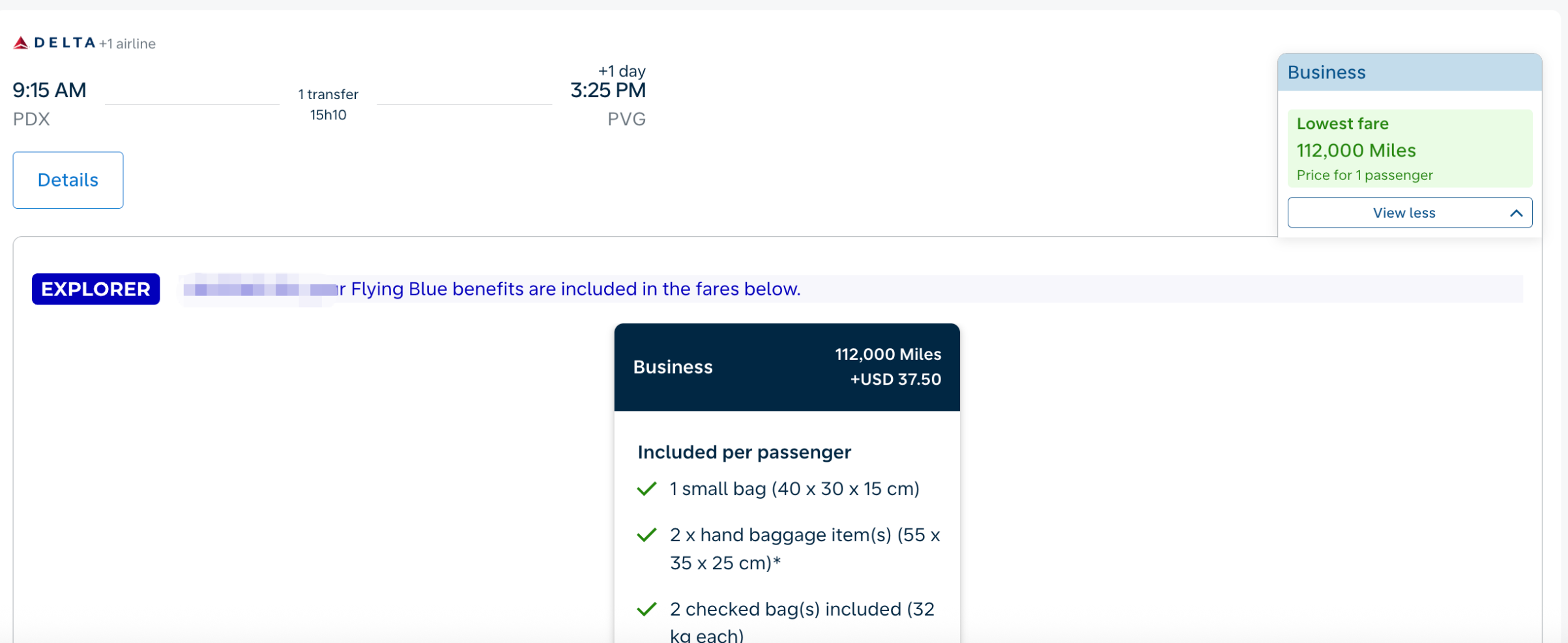Screen dimensions: 1568x643
Task: Click the '+USD 37.50' fee amount
Action: click(x=895, y=380)
